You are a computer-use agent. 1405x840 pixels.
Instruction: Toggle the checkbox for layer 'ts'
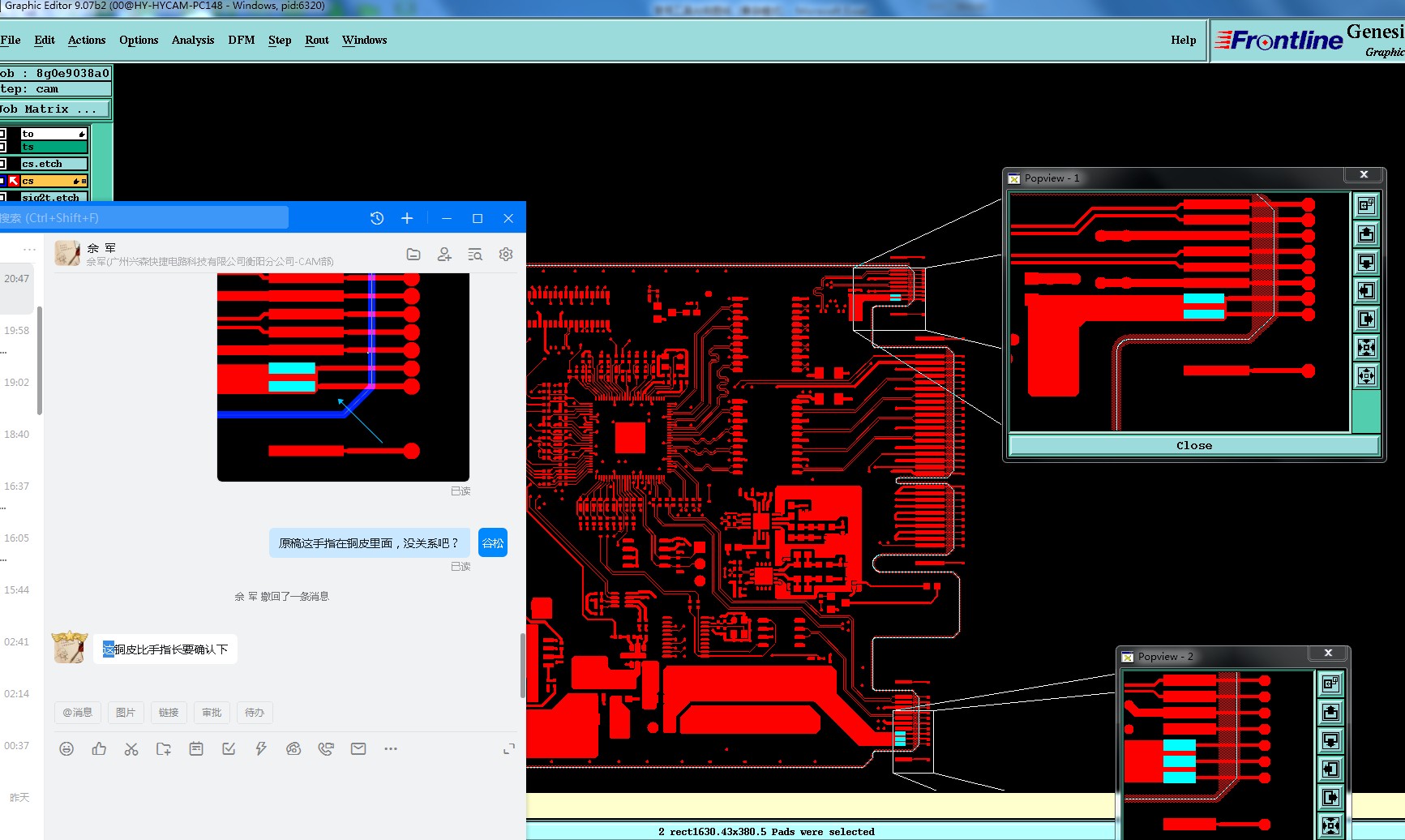pyautogui.click(x=3, y=147)
